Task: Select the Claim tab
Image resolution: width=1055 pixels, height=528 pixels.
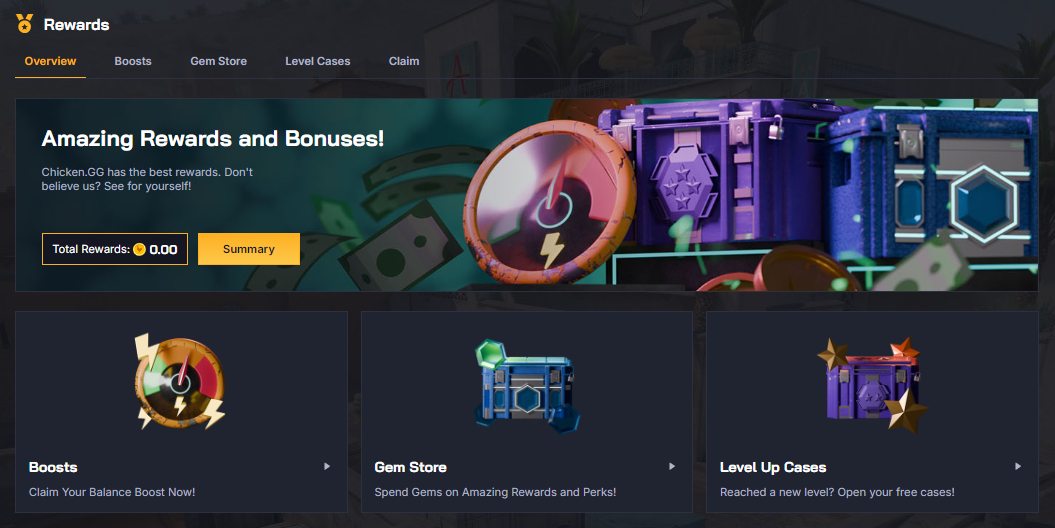Action: click(404, 61)
